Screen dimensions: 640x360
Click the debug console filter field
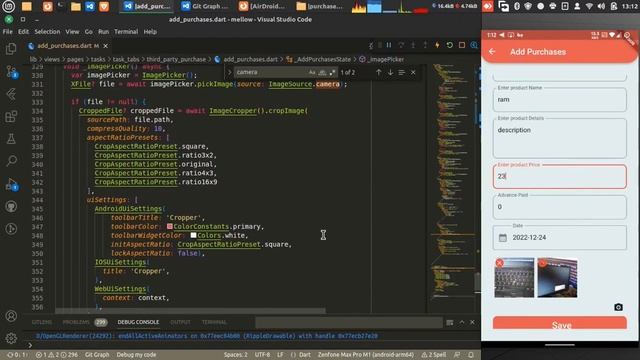tap(349, 322)
